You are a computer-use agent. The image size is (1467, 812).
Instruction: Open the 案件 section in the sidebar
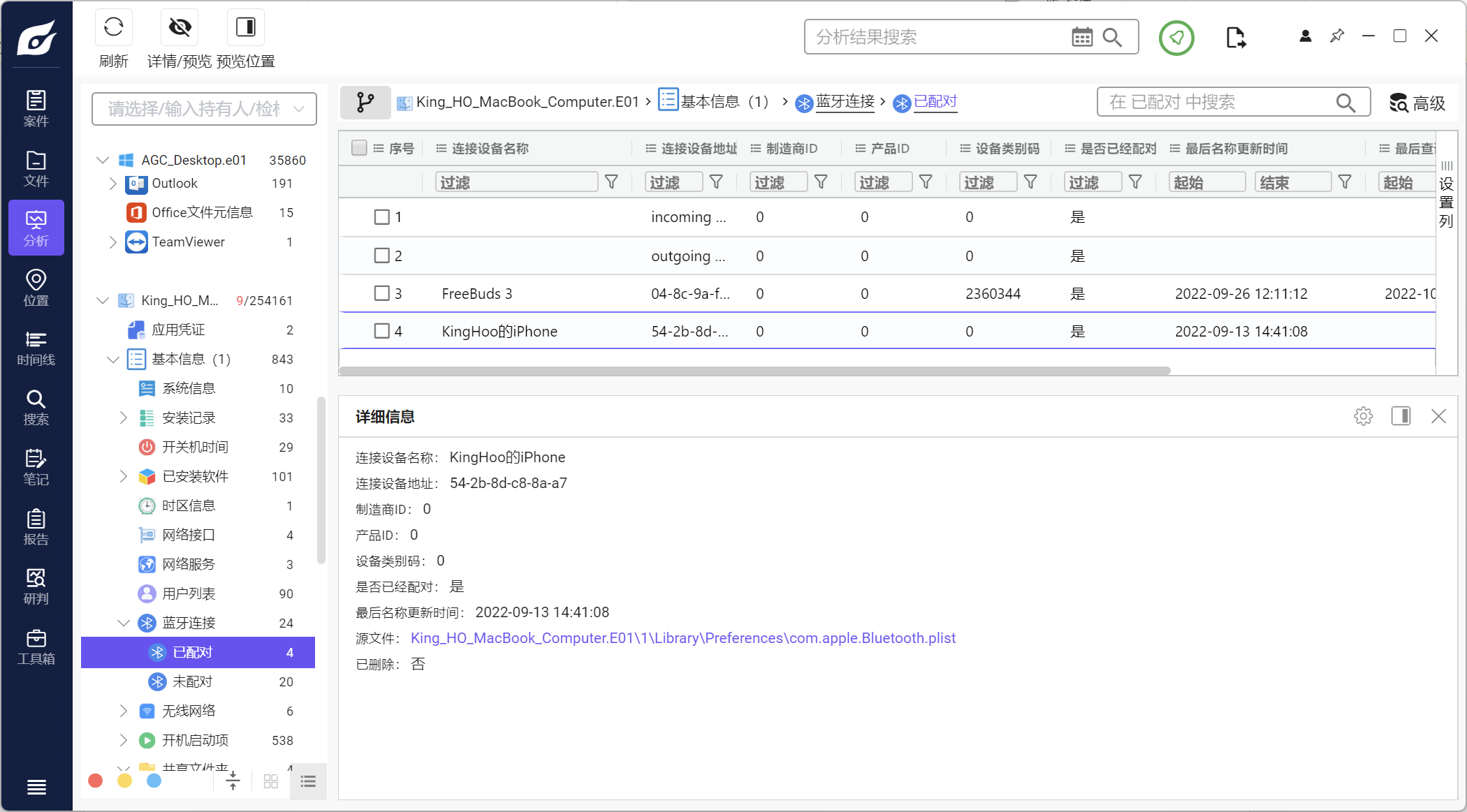[x=36, y=108]
